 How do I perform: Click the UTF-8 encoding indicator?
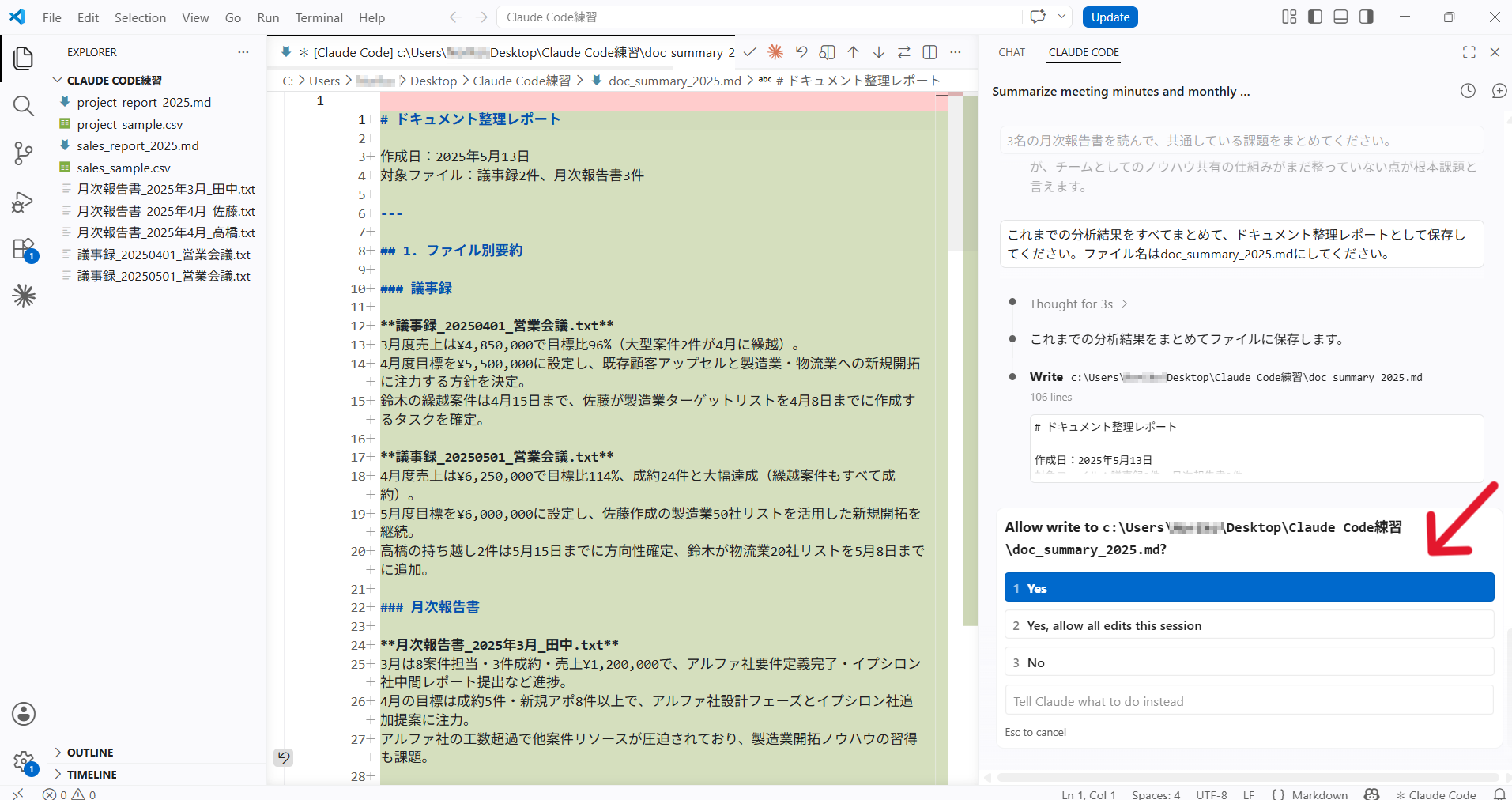(1211, 794)
